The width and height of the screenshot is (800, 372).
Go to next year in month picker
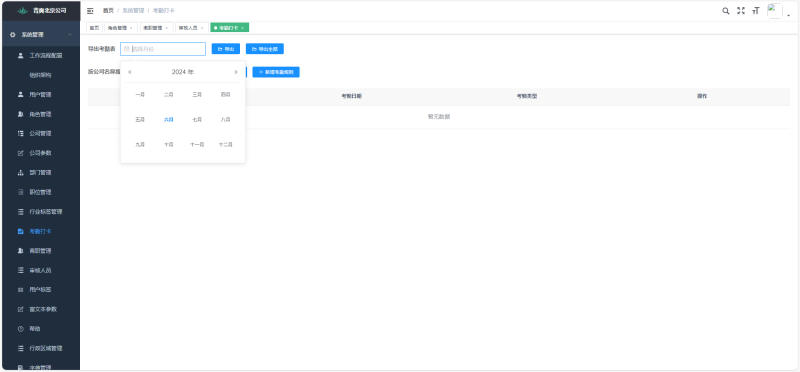point(236,72)
